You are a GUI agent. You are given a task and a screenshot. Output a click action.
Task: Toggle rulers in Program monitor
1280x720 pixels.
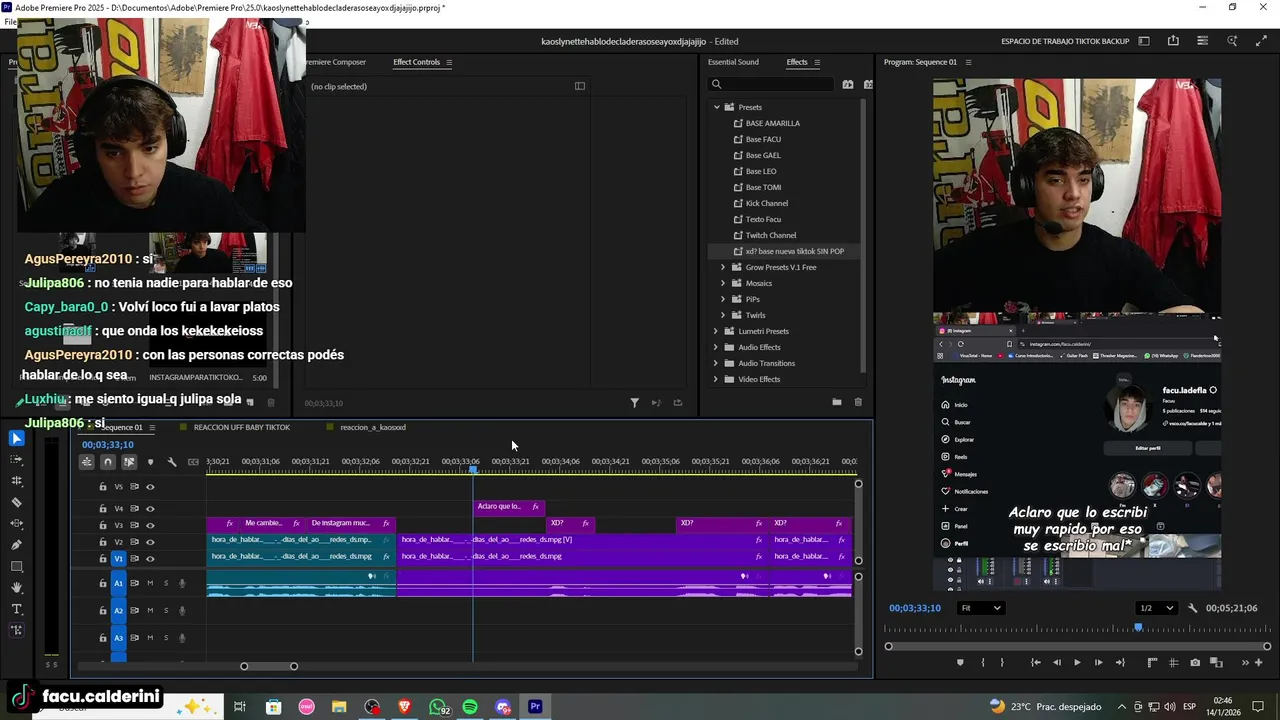click(1152, 662)
